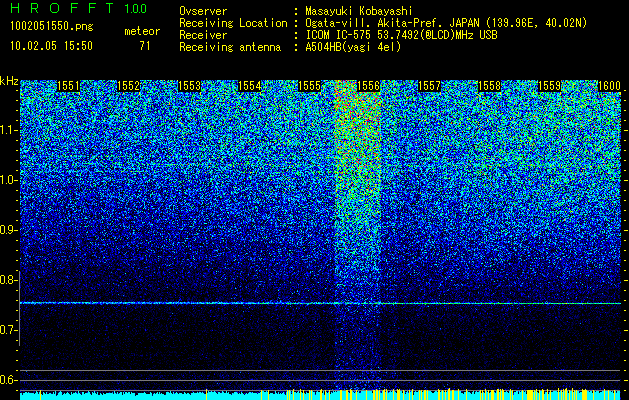The height and width of the screenshot is (400, 629).
Task: Click the 0.9 frequency axis label
Action: 8,230
